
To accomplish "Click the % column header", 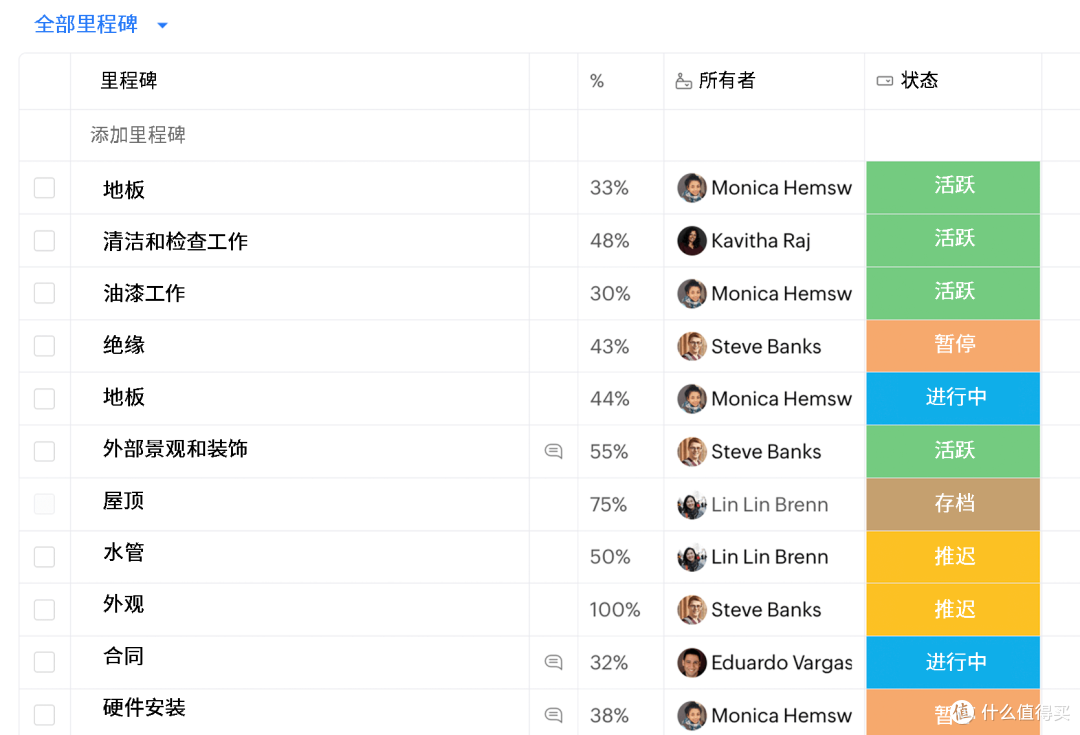I will [596, 81].
